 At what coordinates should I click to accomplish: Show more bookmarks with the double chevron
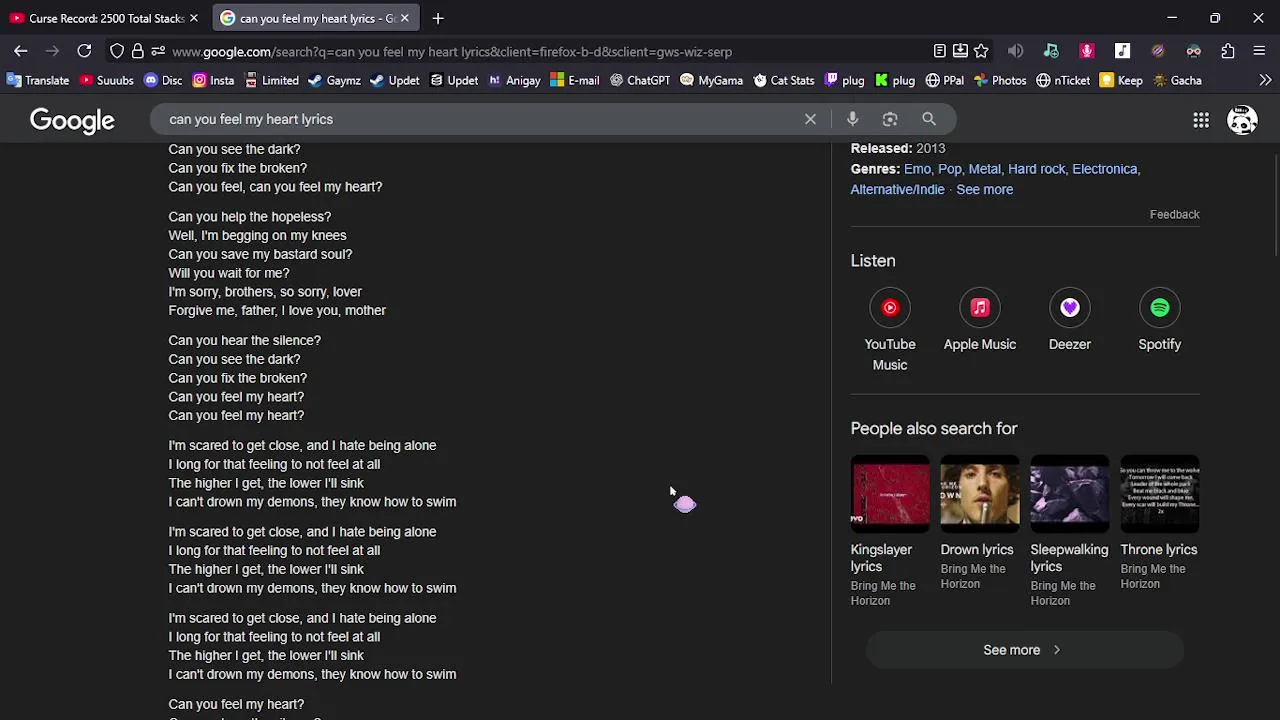[x=1265, y=80]
